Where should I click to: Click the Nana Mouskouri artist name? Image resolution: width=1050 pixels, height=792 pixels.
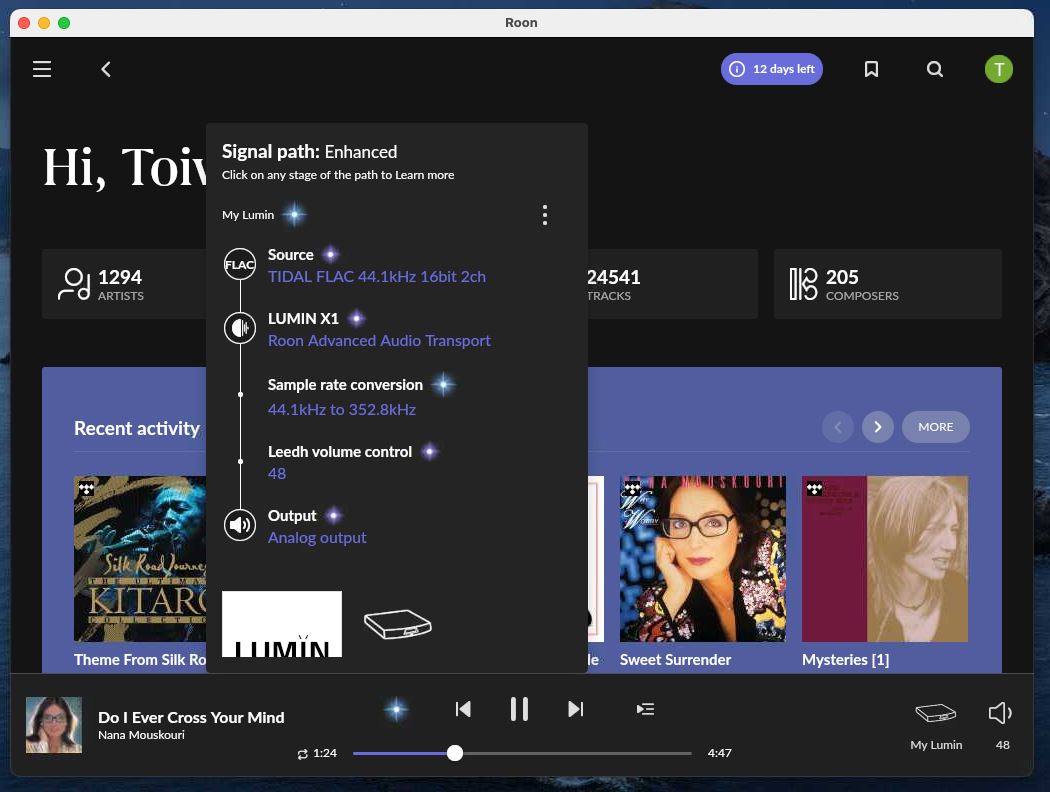141,734
